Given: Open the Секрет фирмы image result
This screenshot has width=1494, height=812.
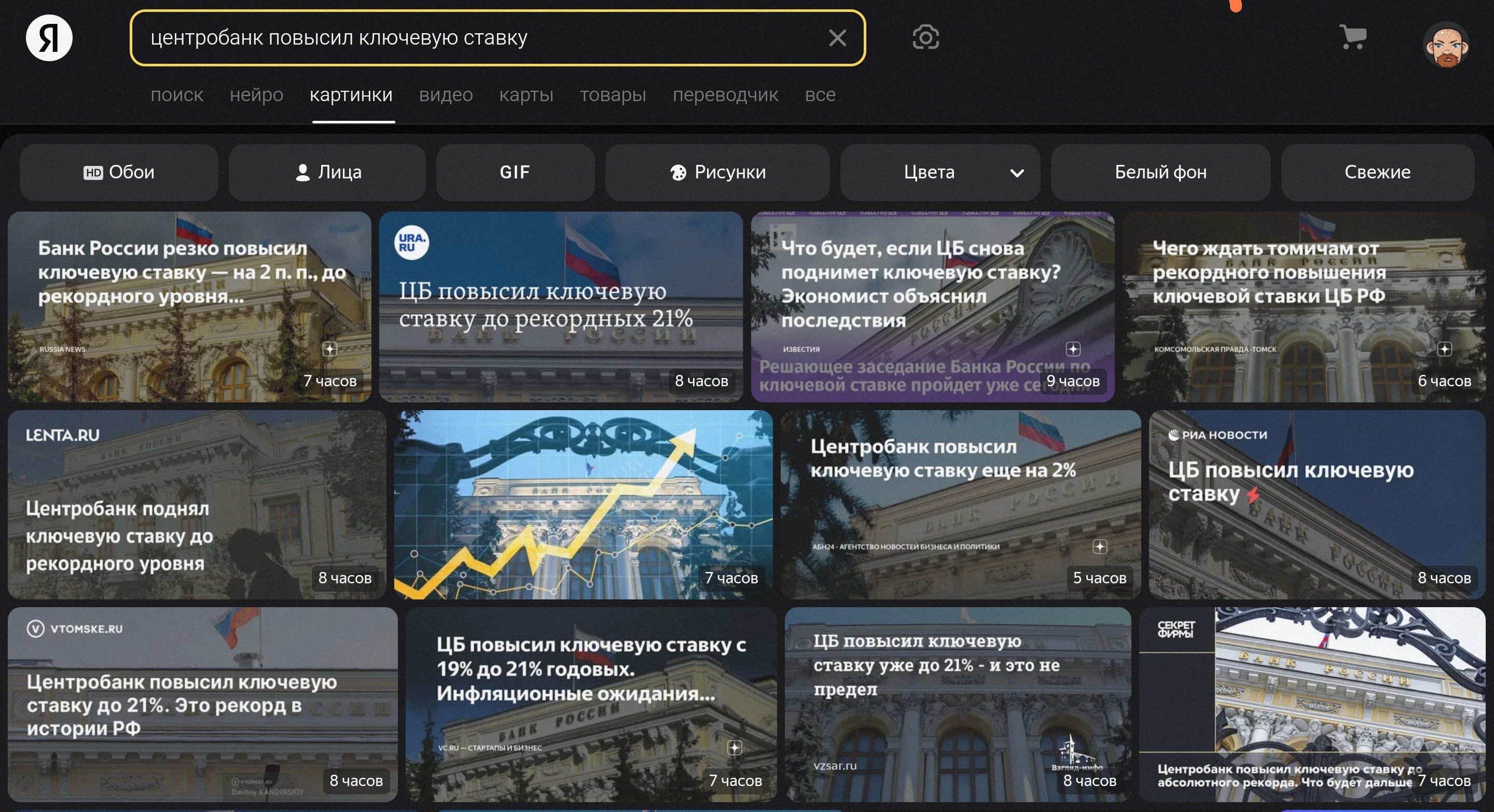Looking at the screenshot, I should coord(1312,705).
